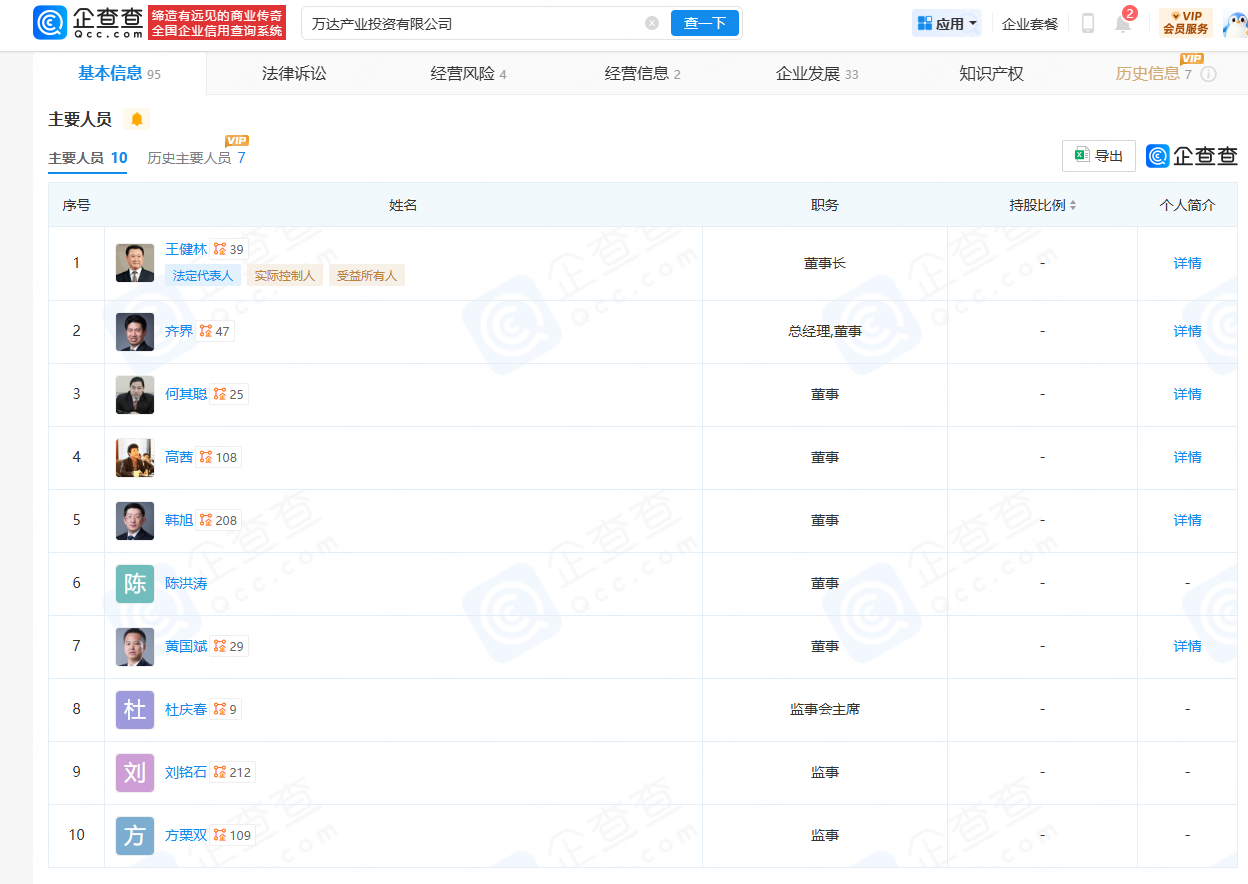Switch to 历史信息 VIP tab
Screen dimensions: 1248x884
click(1153, 73)
